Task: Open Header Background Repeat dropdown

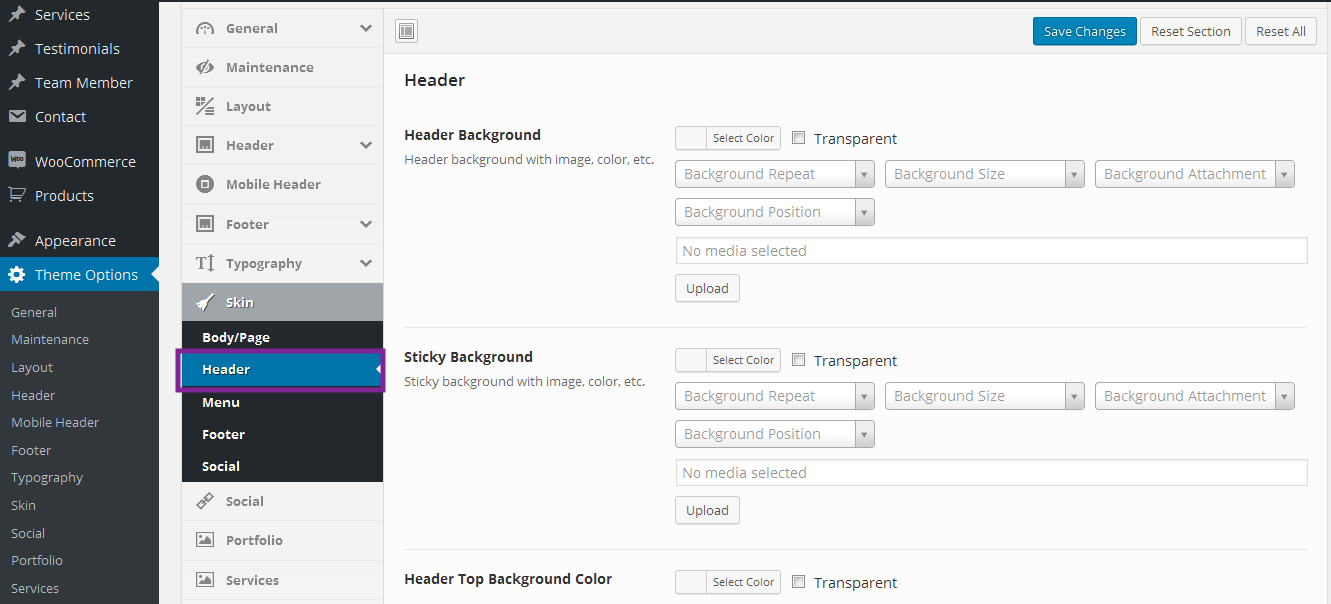Action: (x=775, y=174)
